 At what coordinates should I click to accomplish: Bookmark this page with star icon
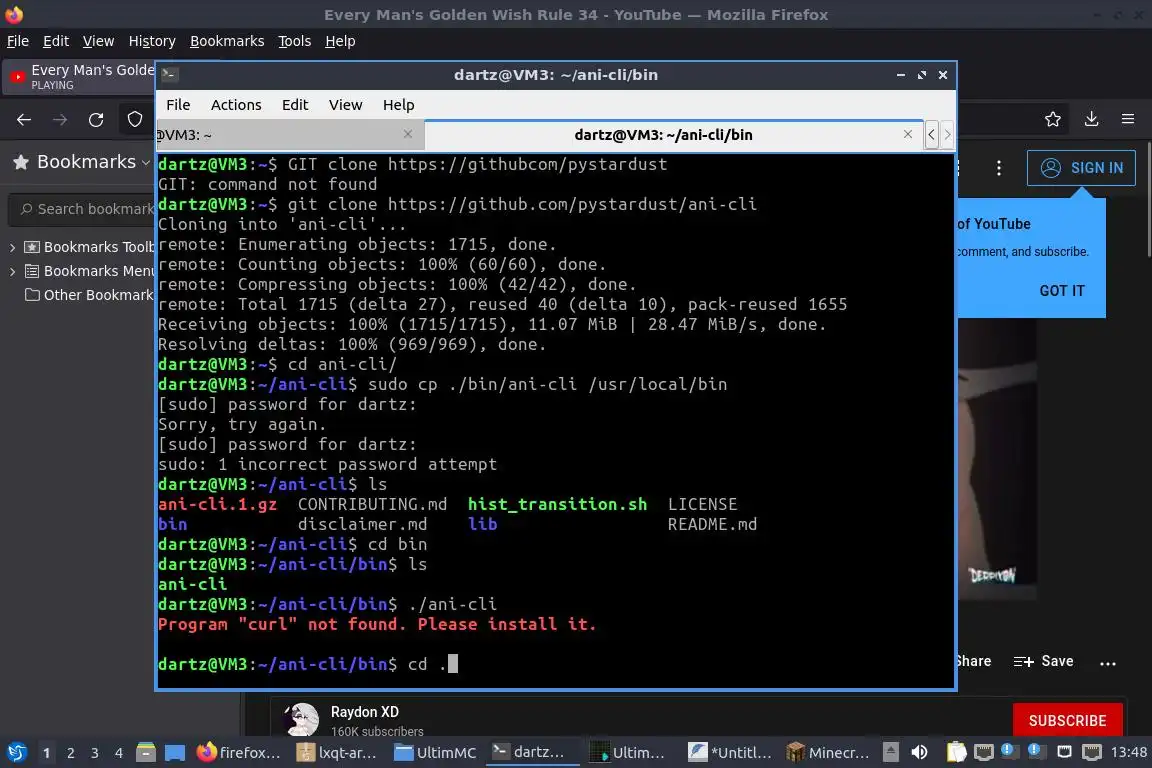click(1053, 119)
